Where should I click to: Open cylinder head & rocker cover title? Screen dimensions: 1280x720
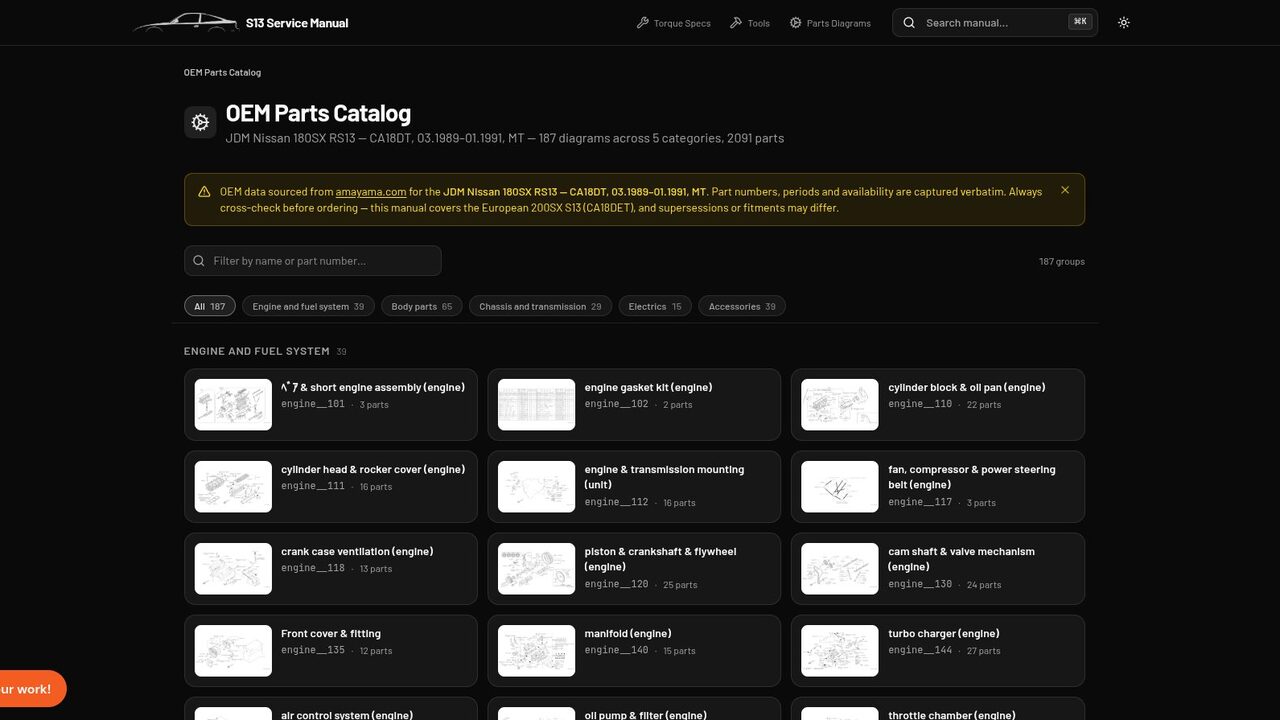click(x=373, y=469)
